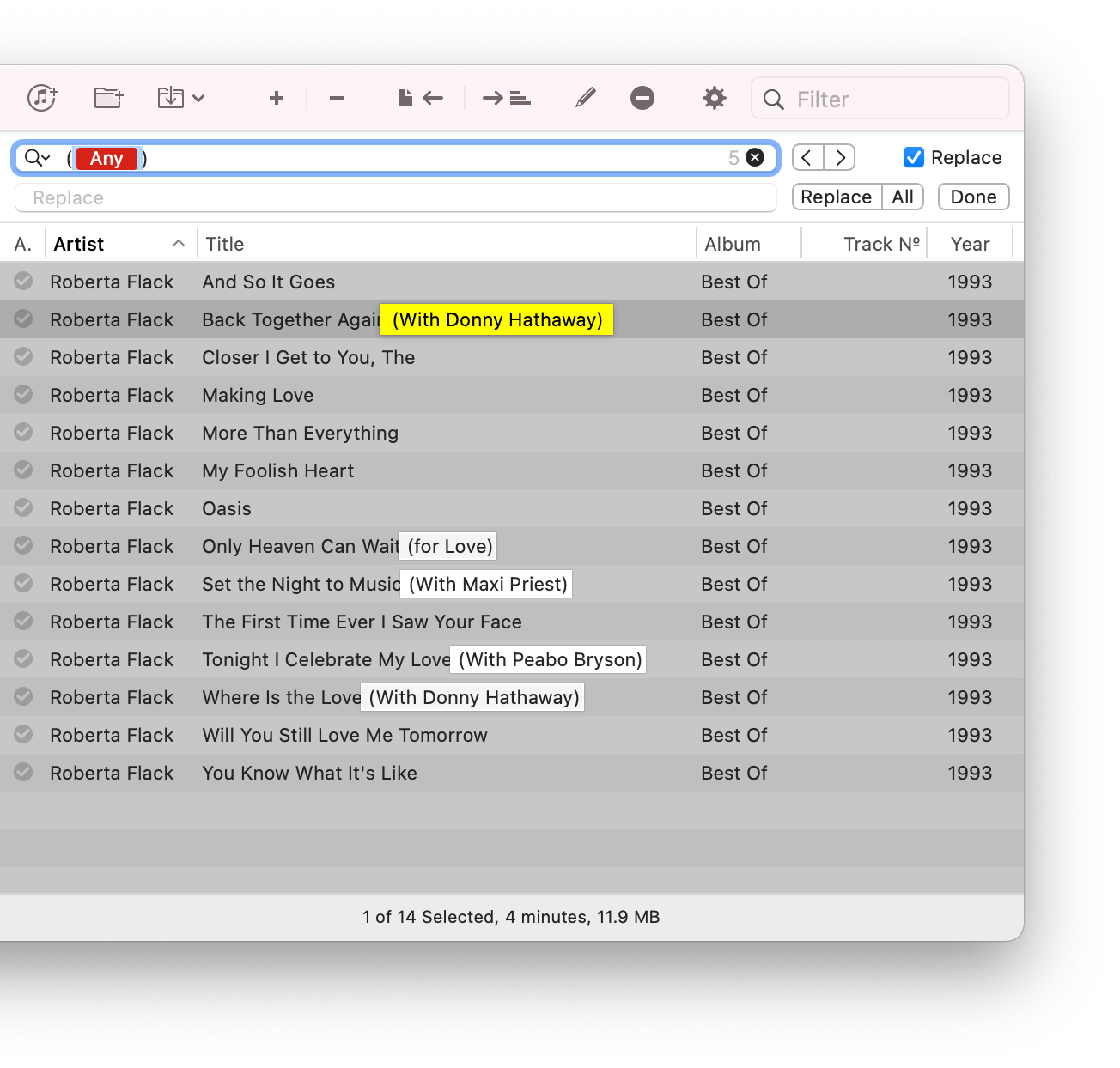This screenshot has height=1068, width=1120.
Task: Click inside the Replace text field
Action: tap(395, 197)
